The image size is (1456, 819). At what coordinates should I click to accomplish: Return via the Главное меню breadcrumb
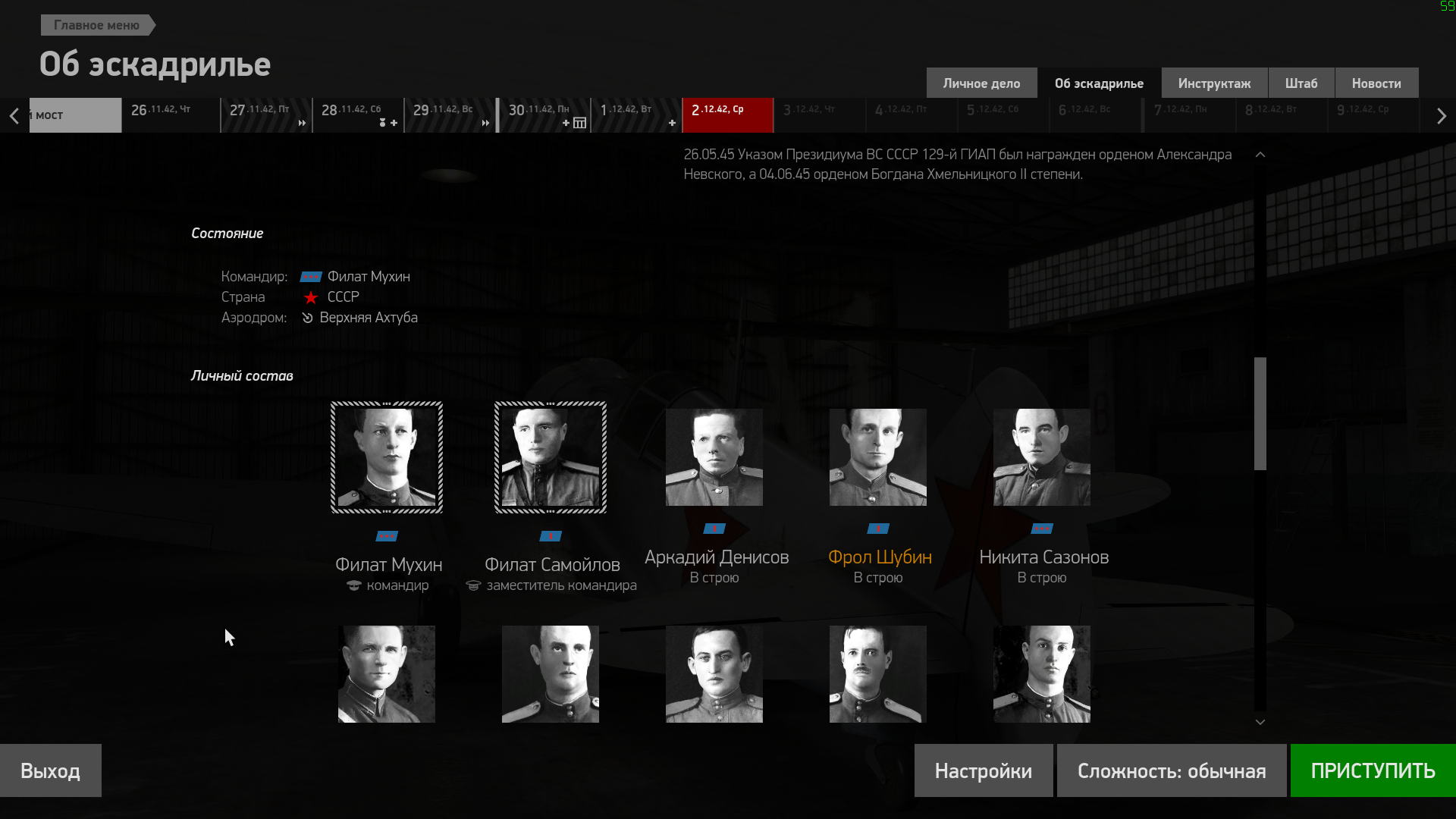click(x=96, y=25)
